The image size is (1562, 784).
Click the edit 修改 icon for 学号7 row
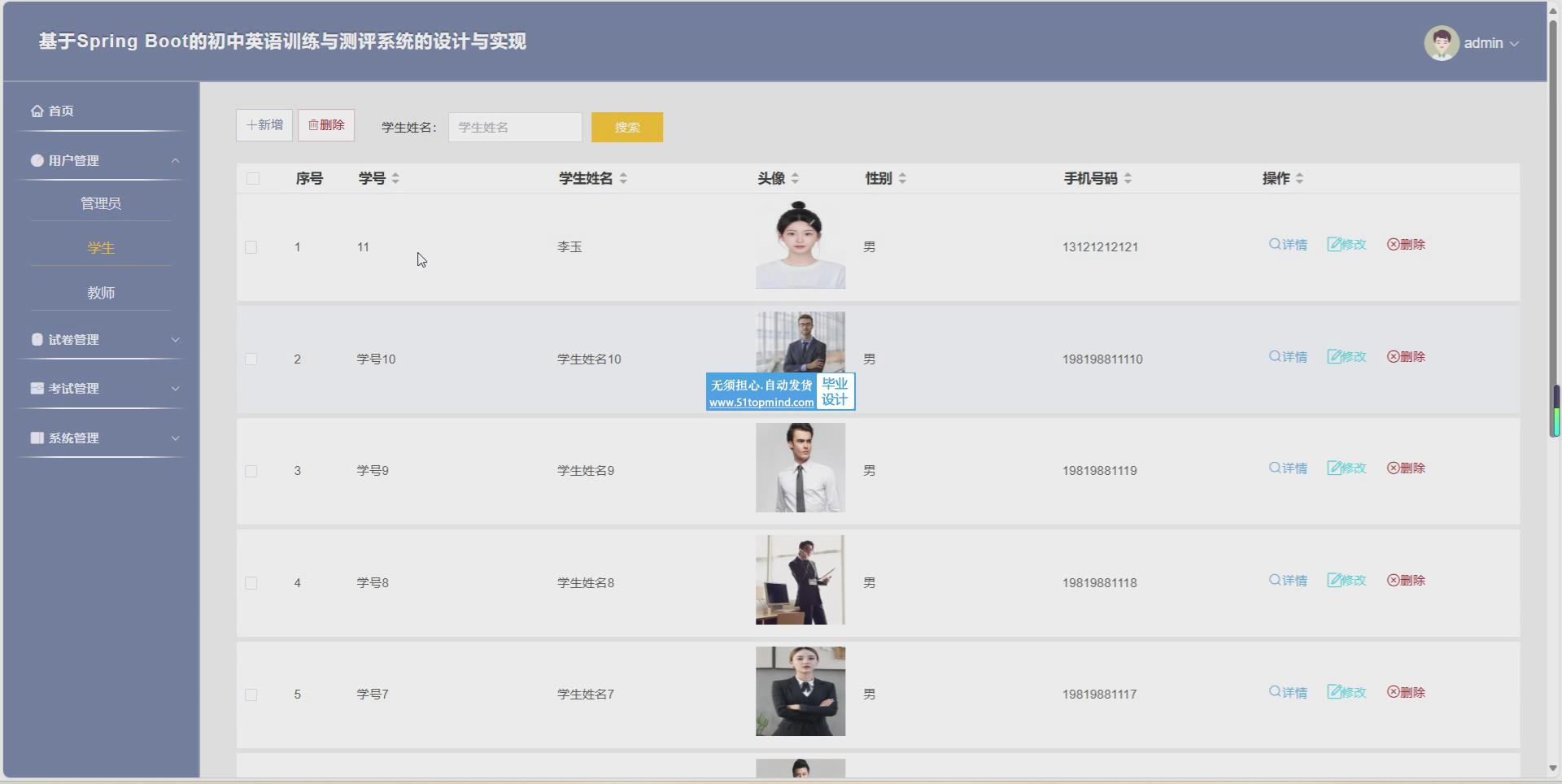tap(1333, 692)
